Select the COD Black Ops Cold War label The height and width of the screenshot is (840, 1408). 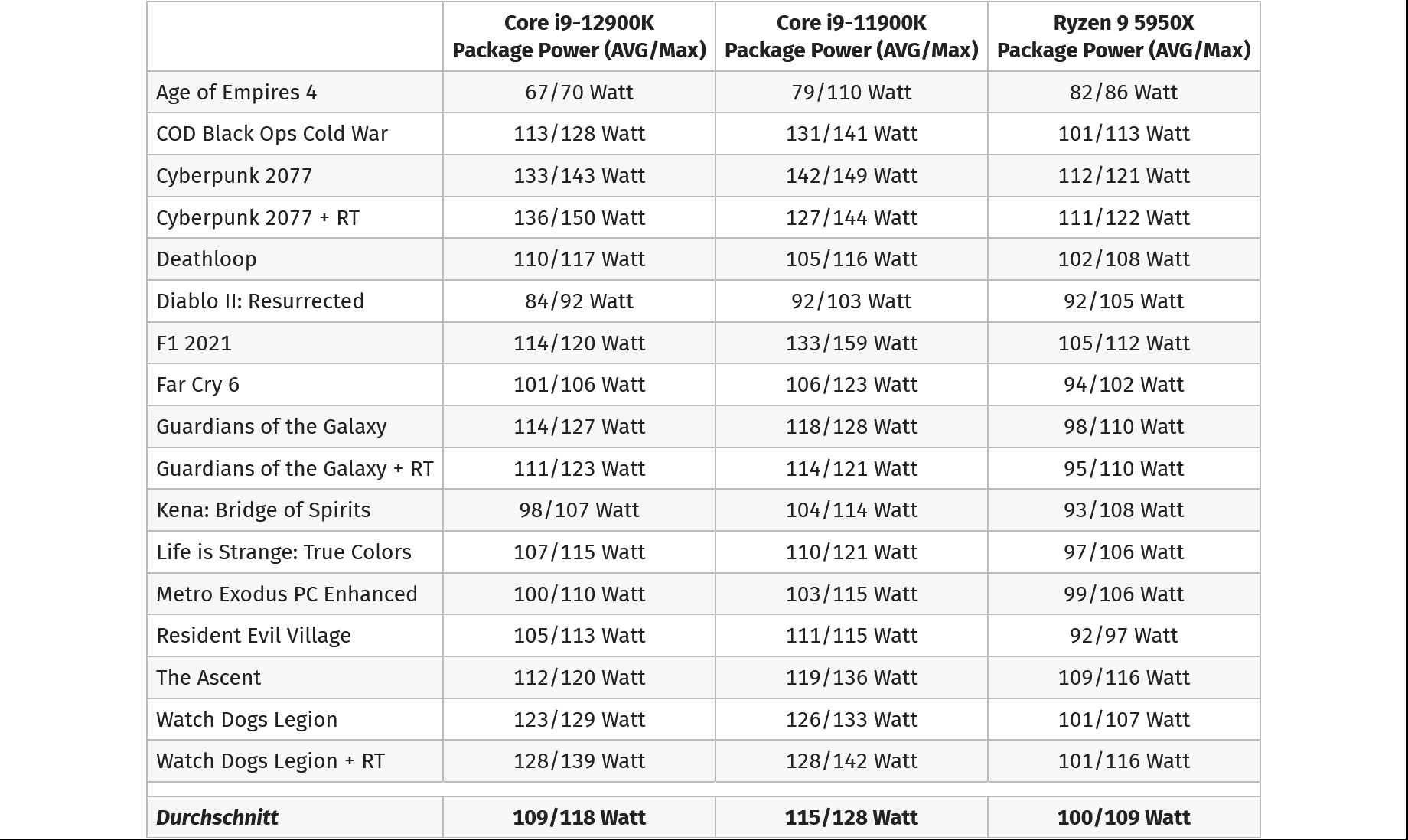point(272,134)
